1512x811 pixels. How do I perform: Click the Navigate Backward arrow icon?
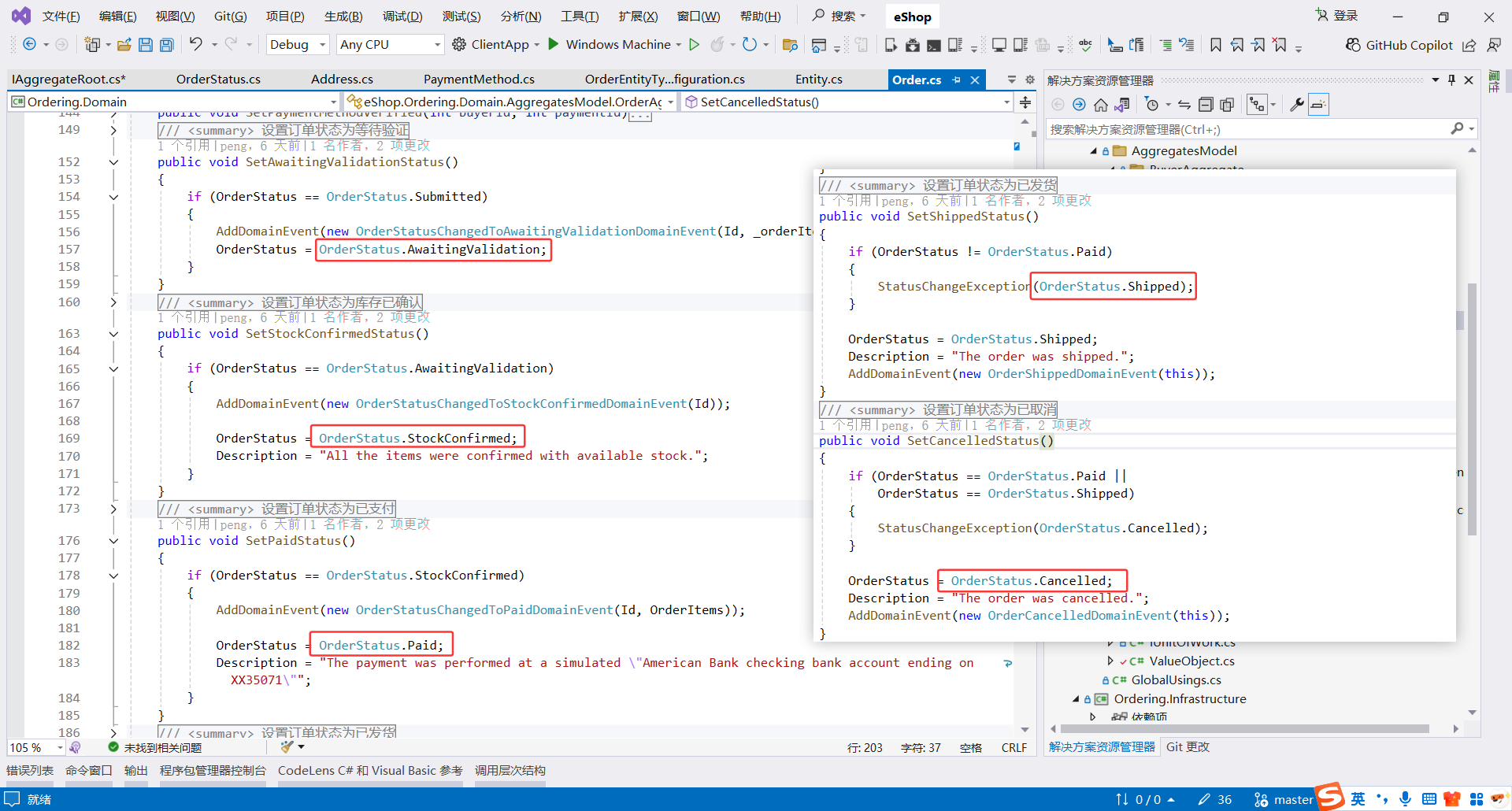pos(29,45)
